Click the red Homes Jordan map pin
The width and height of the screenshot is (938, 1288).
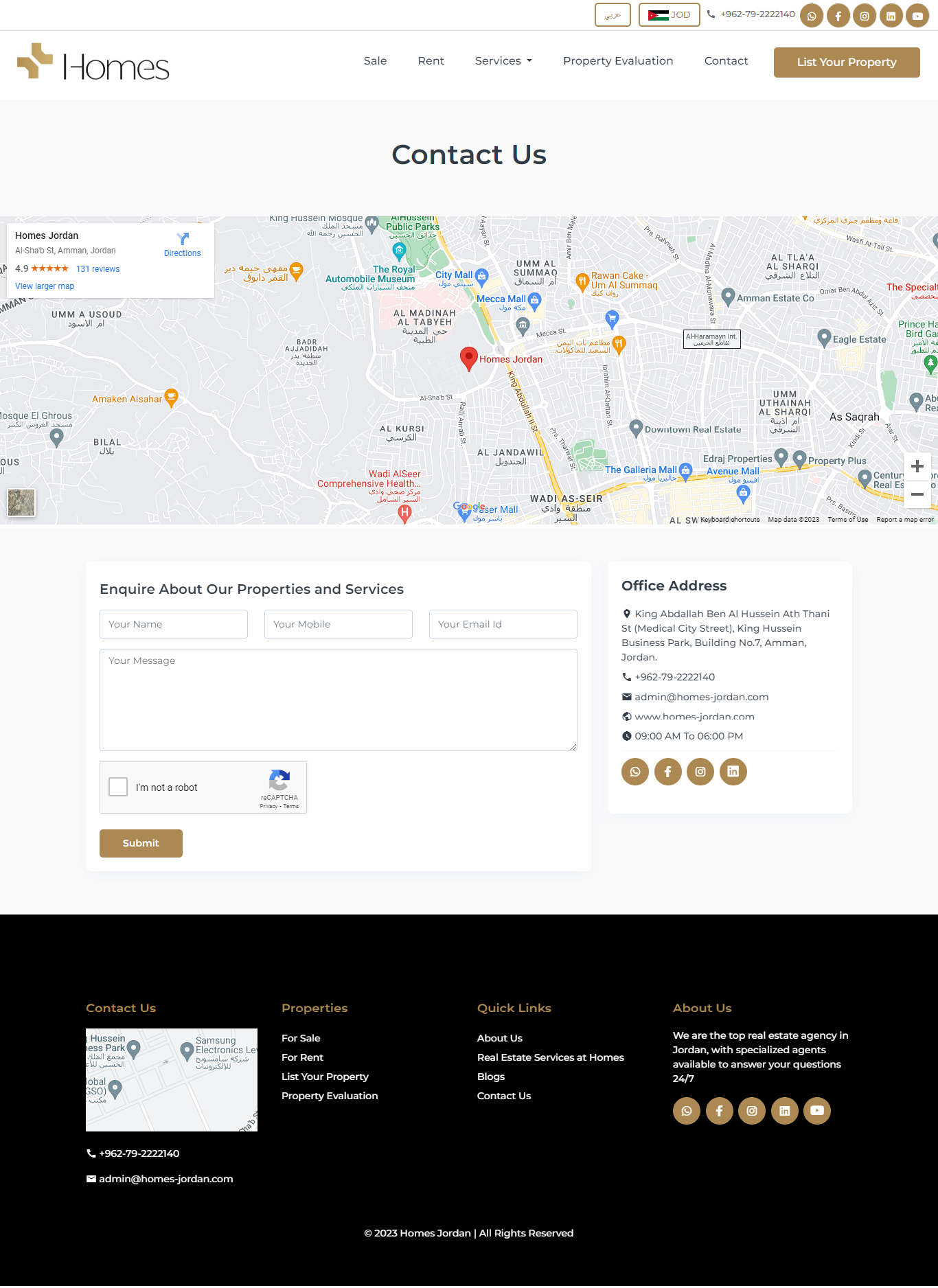coord(469,358)
